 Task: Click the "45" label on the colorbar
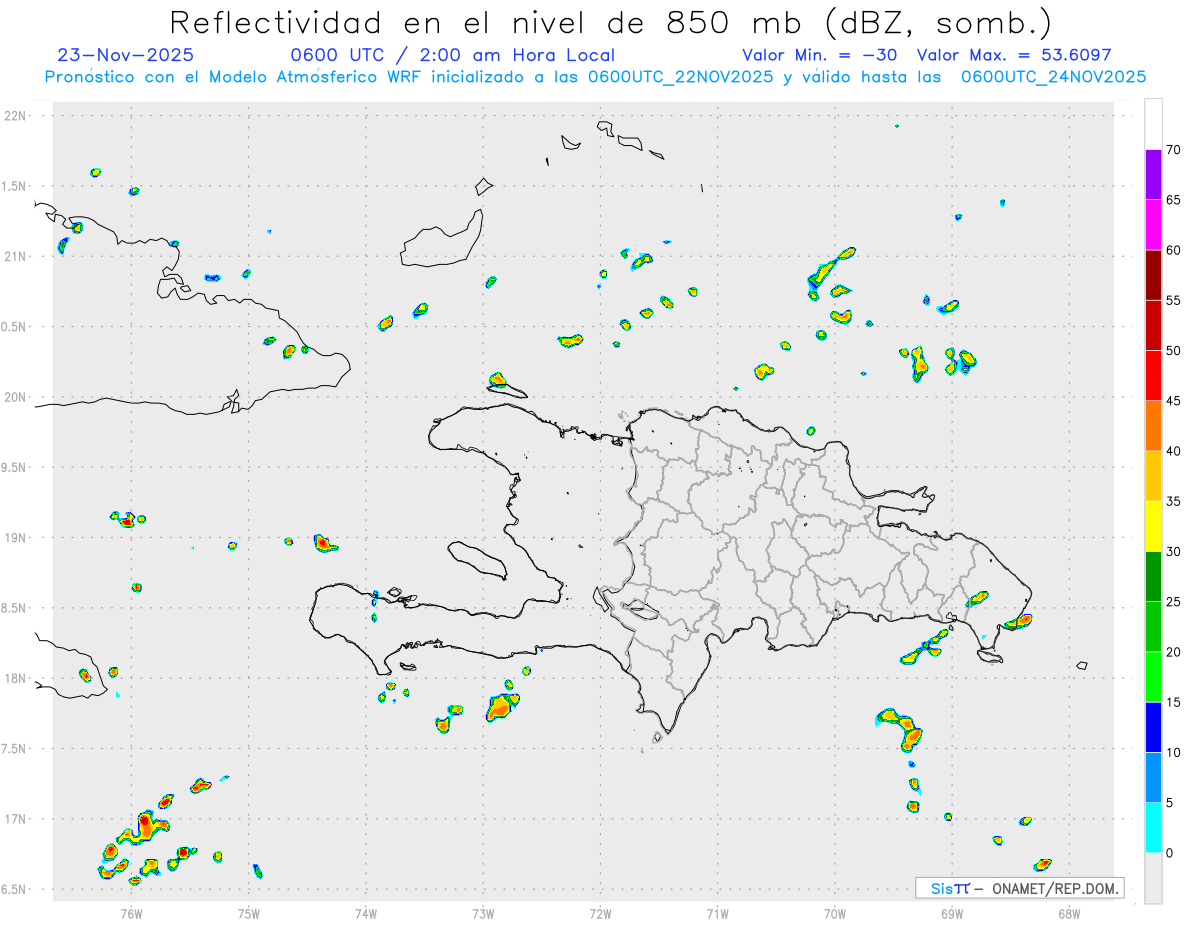point(1174,401)
